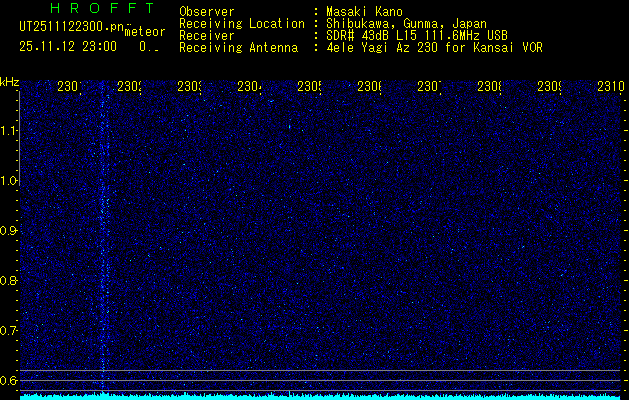This screenshot has width=629, height=400.
Task: Click the kHz axis unit label
Action: click(x=9, y=81)
